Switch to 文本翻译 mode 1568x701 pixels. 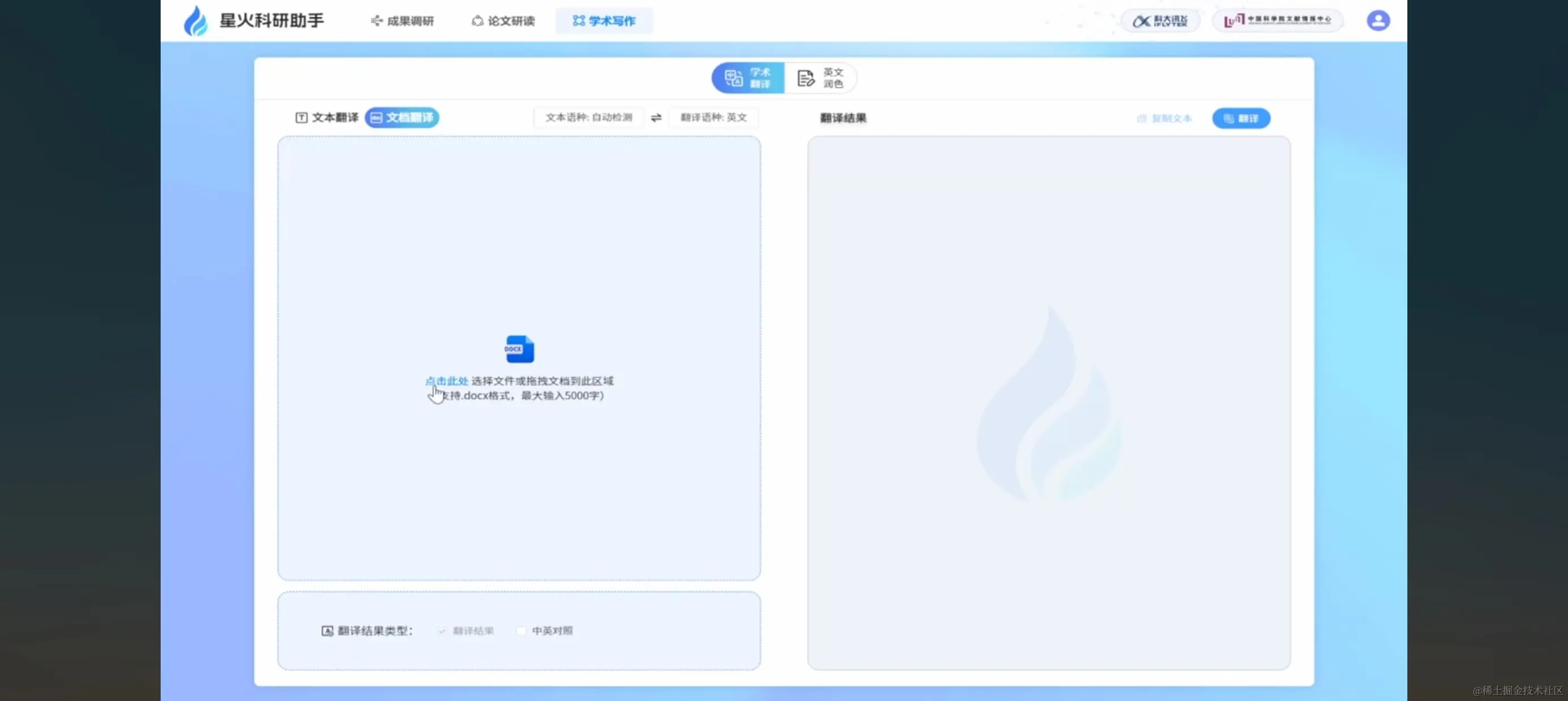click(x=327, y=118)
